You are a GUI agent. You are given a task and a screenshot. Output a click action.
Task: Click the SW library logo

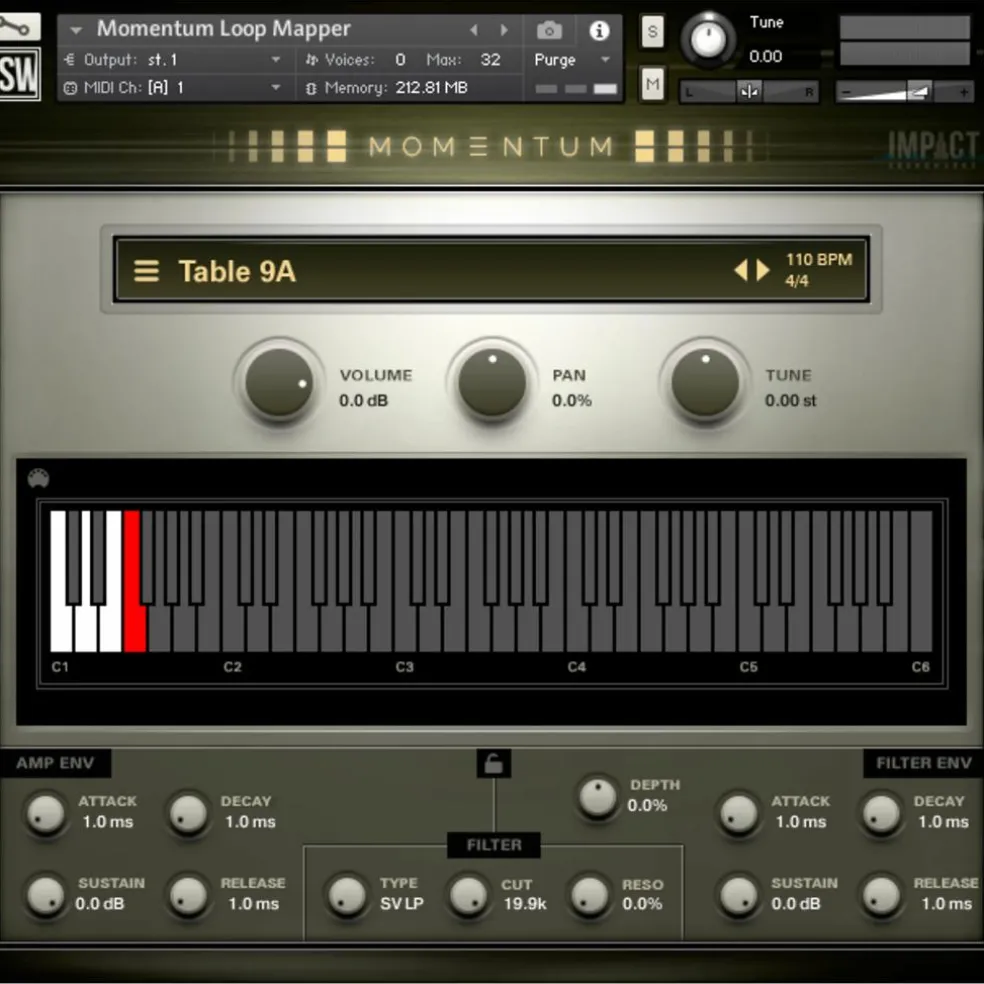(x=19, y=74)
